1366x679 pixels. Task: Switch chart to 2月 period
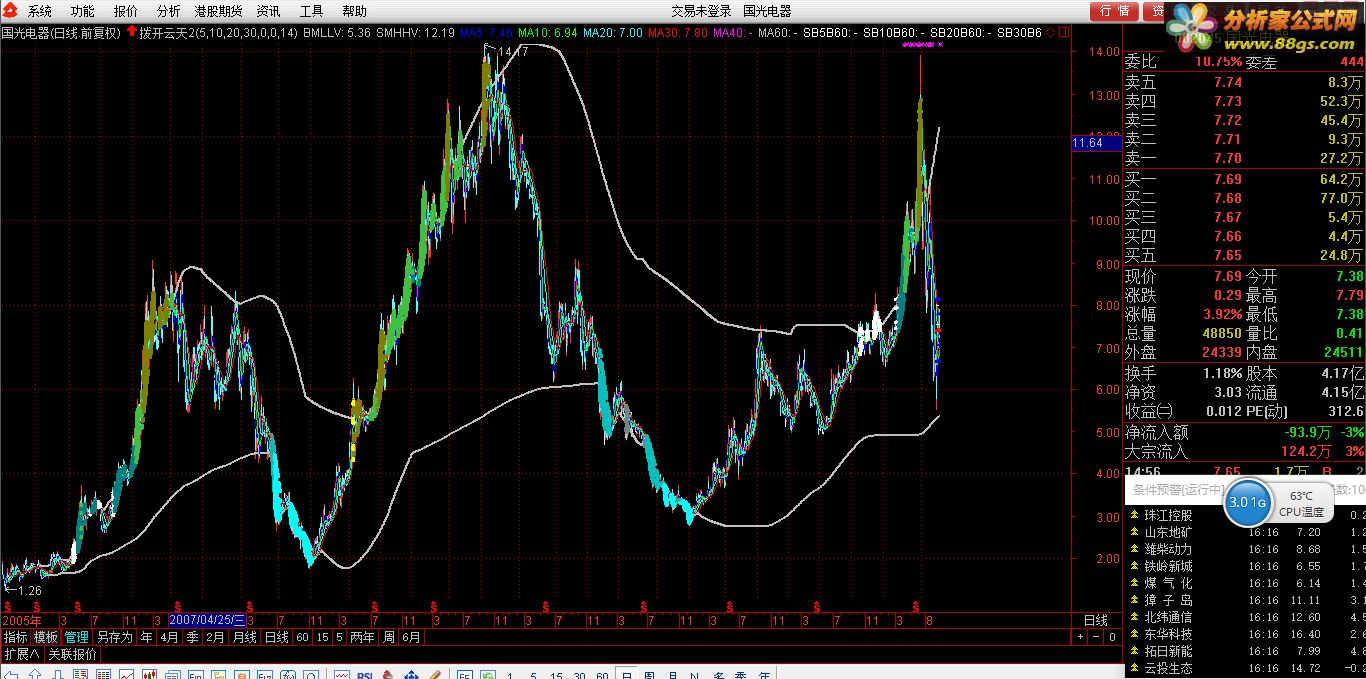click(215, 637)
